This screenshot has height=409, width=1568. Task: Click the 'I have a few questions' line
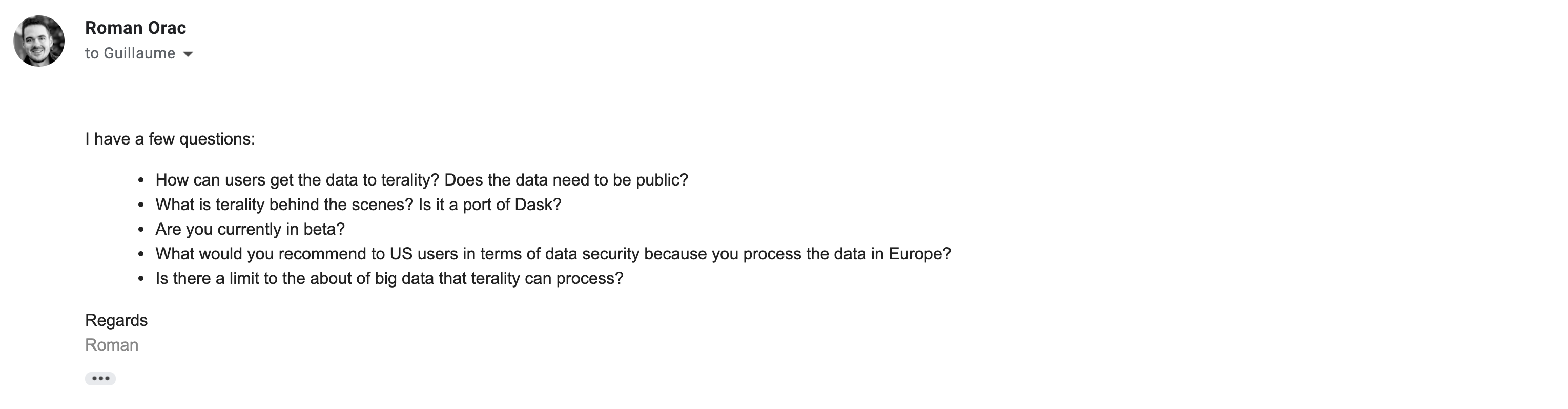click(x=171, y=139)
